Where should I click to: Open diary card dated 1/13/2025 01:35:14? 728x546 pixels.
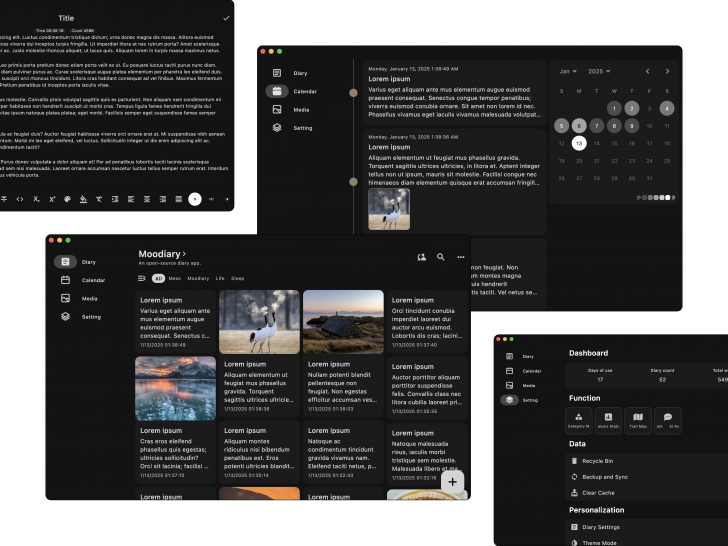point(259,452)
